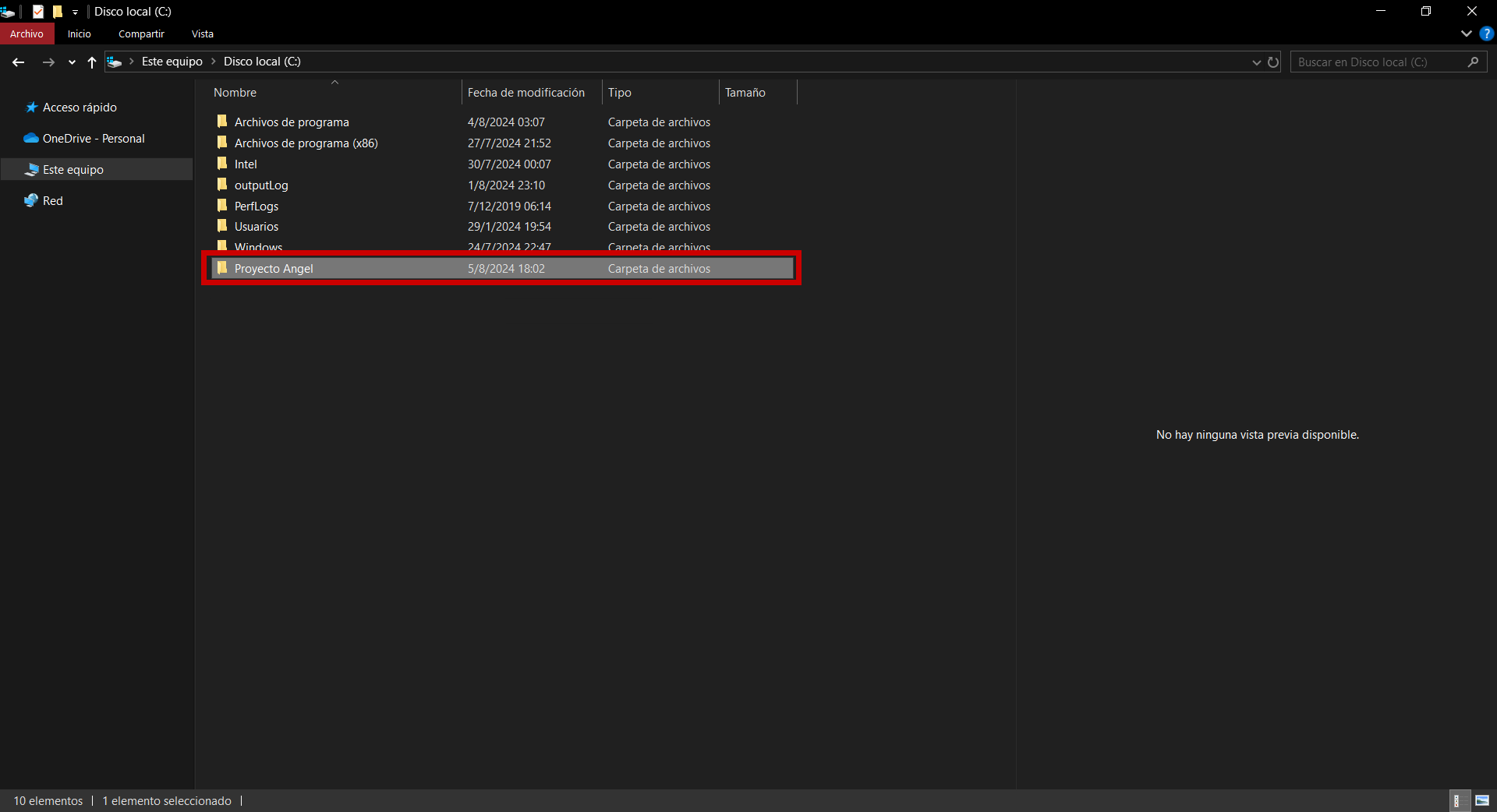Click the New Folder icon in the title bar
The image size is (1497, 812).
pos(58,12)
